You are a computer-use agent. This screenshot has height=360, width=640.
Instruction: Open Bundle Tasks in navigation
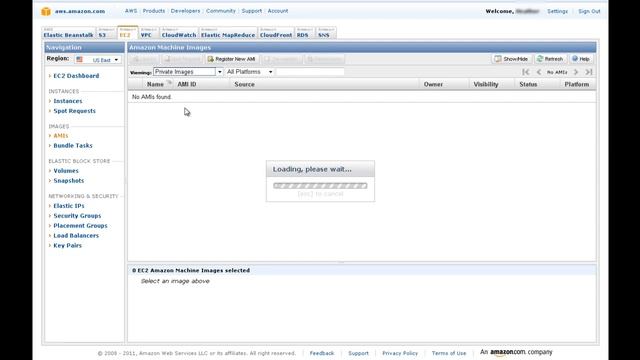(x=73, y=146)
